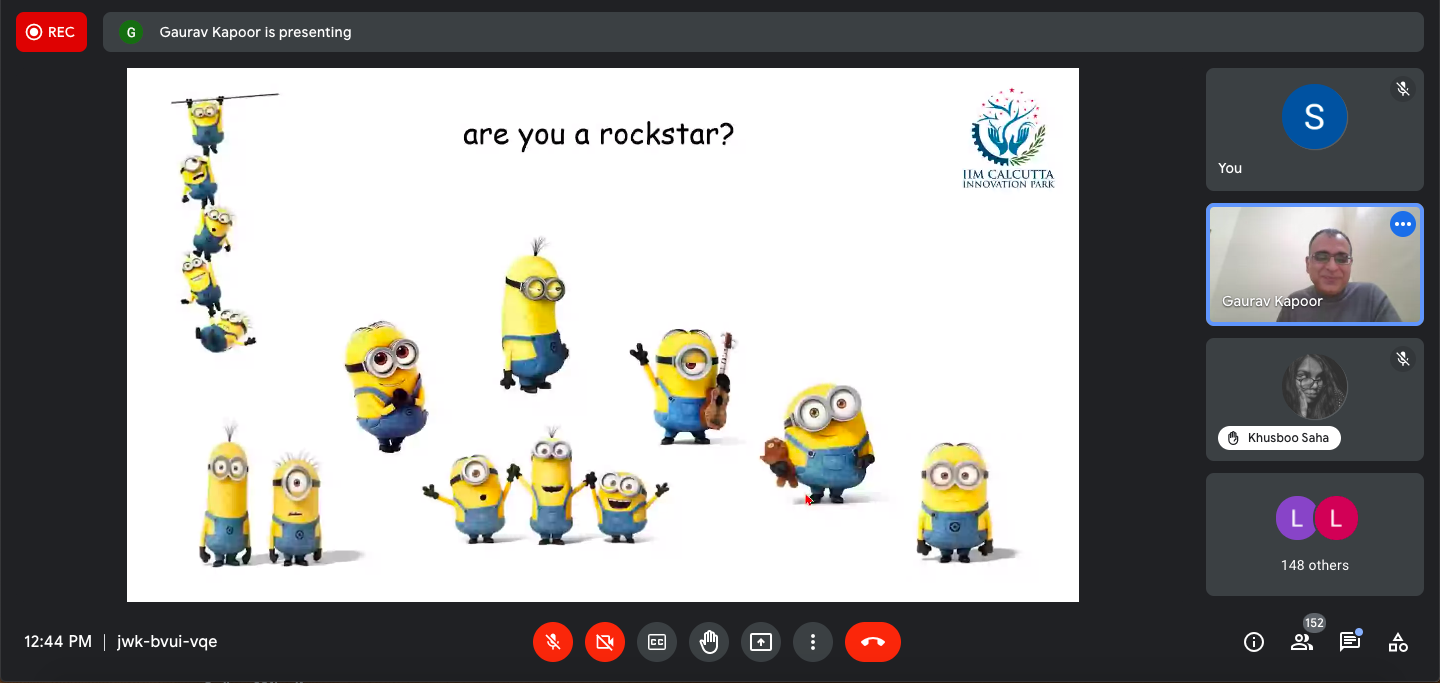Leave the call
The height and width of the screenshot is (683, 1440).
click(872, 642)
